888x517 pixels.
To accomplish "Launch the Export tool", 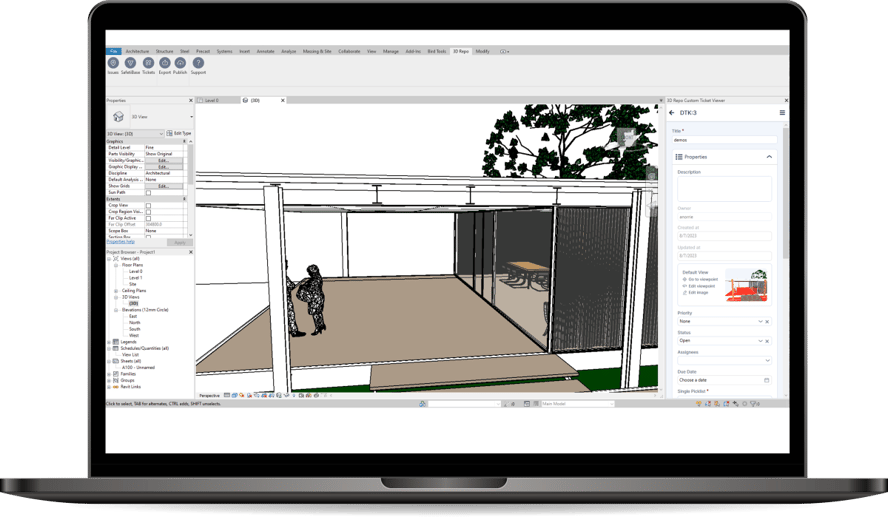I will [165, 63].
